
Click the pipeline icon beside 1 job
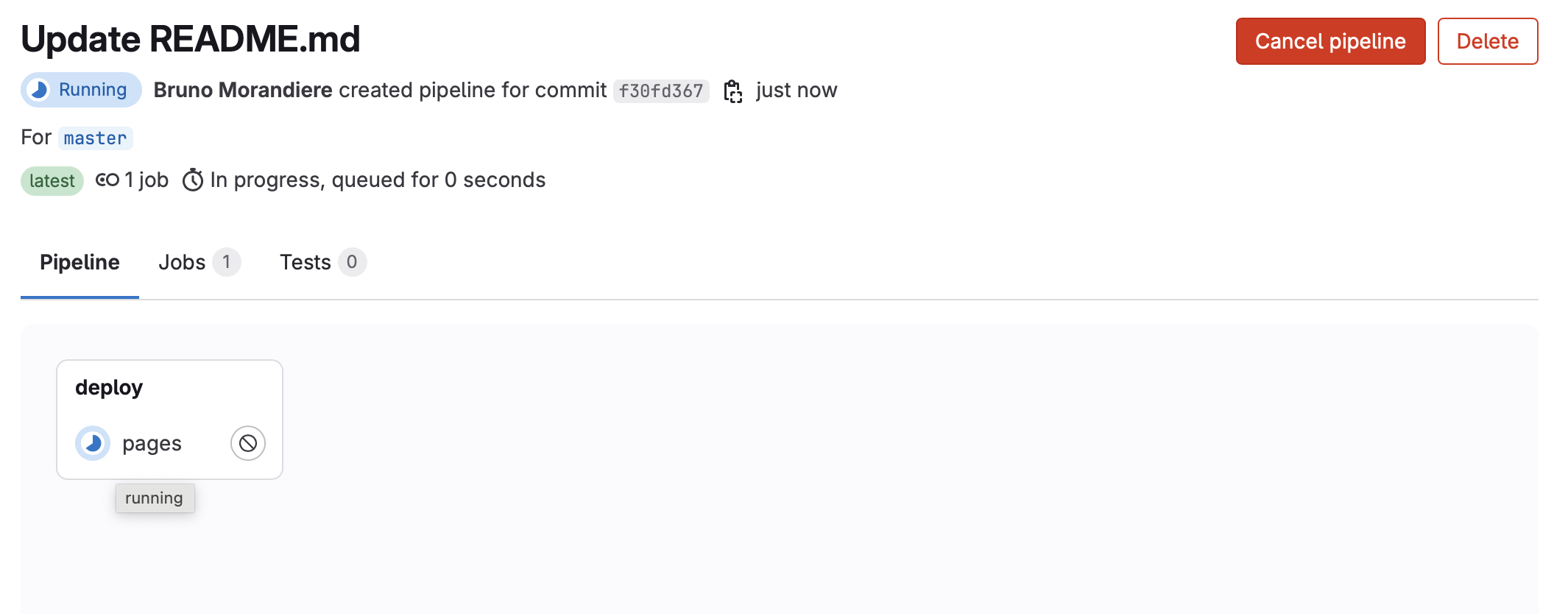107,180
